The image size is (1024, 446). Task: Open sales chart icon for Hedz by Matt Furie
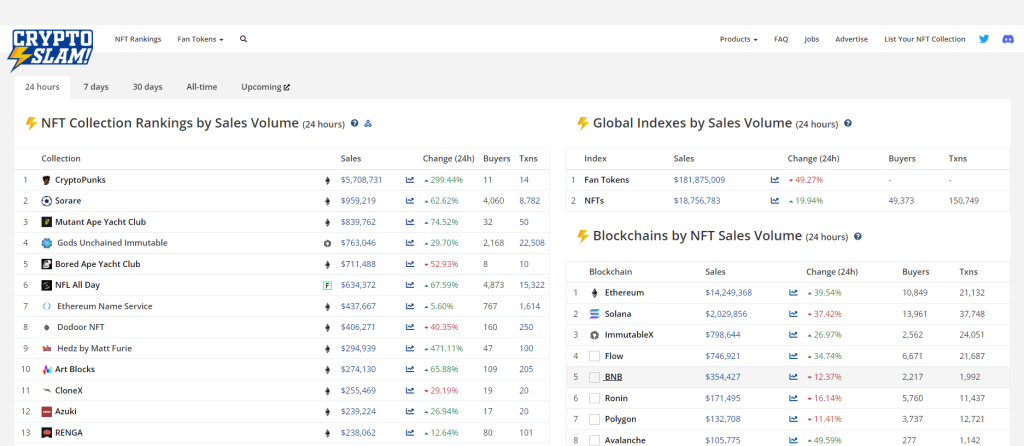pos(409,349)
